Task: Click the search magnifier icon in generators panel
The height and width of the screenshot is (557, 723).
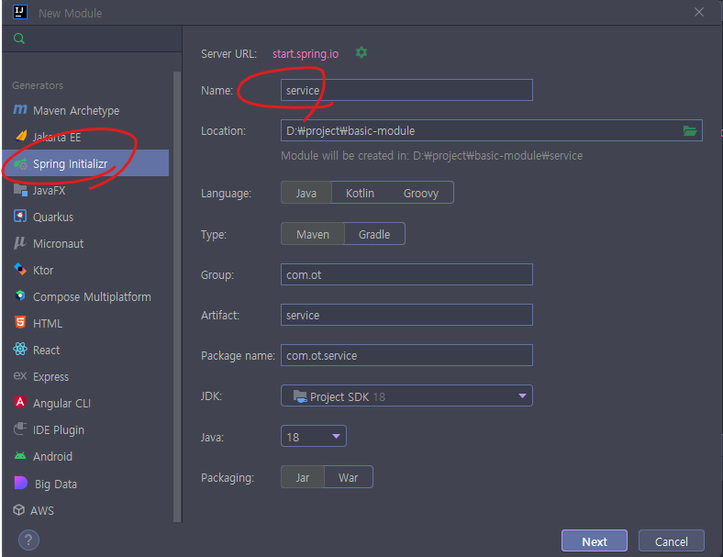Action: click(x=19, y=38)
